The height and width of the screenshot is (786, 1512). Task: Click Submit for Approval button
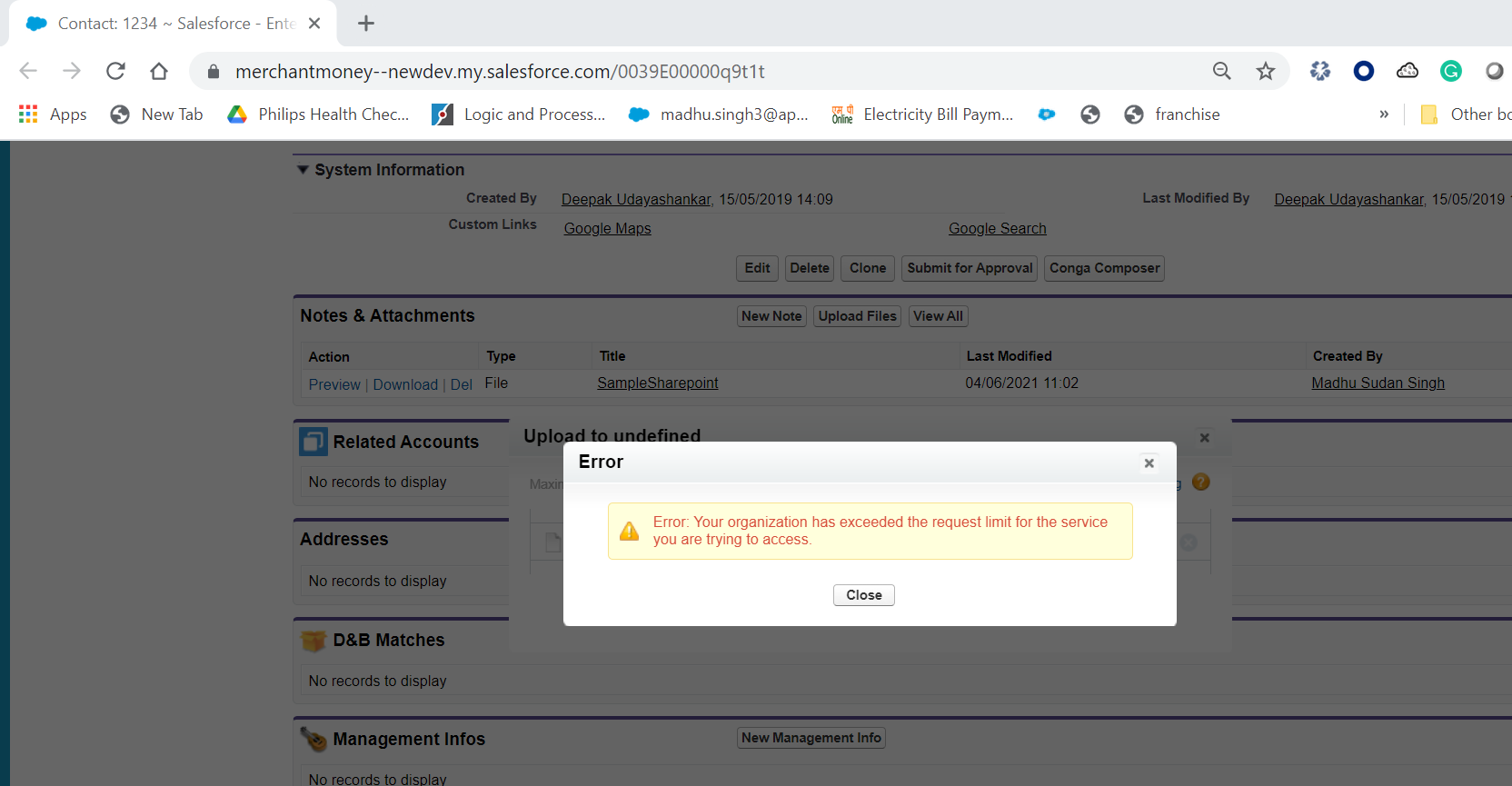click(970, 268)
